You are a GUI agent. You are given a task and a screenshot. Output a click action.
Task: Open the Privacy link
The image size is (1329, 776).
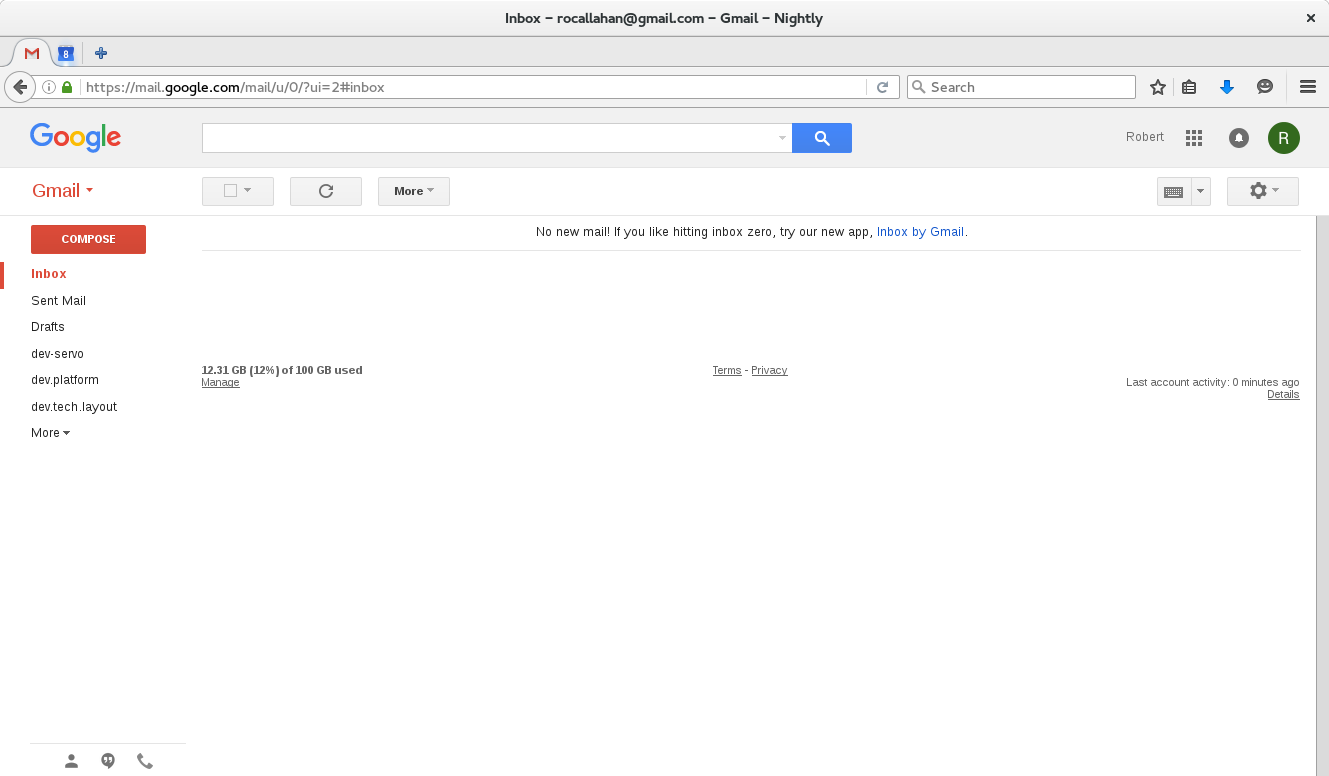point(769,371)
